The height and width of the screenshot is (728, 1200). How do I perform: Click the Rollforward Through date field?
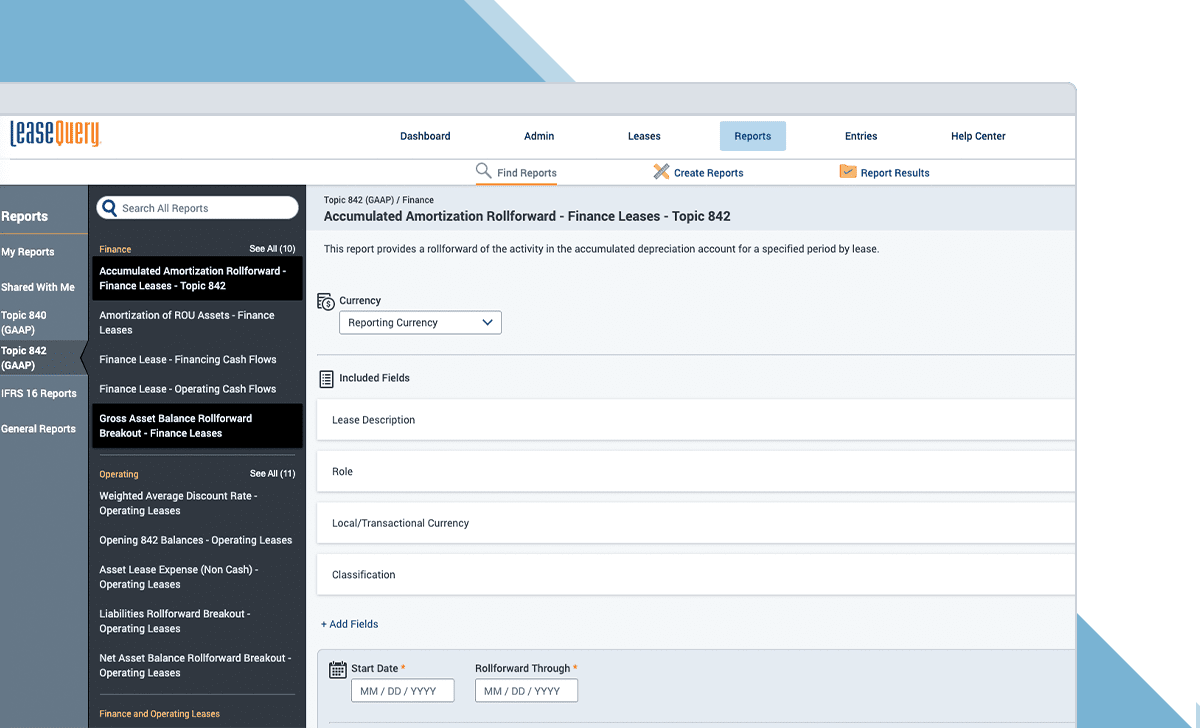(x=526, y=690)
